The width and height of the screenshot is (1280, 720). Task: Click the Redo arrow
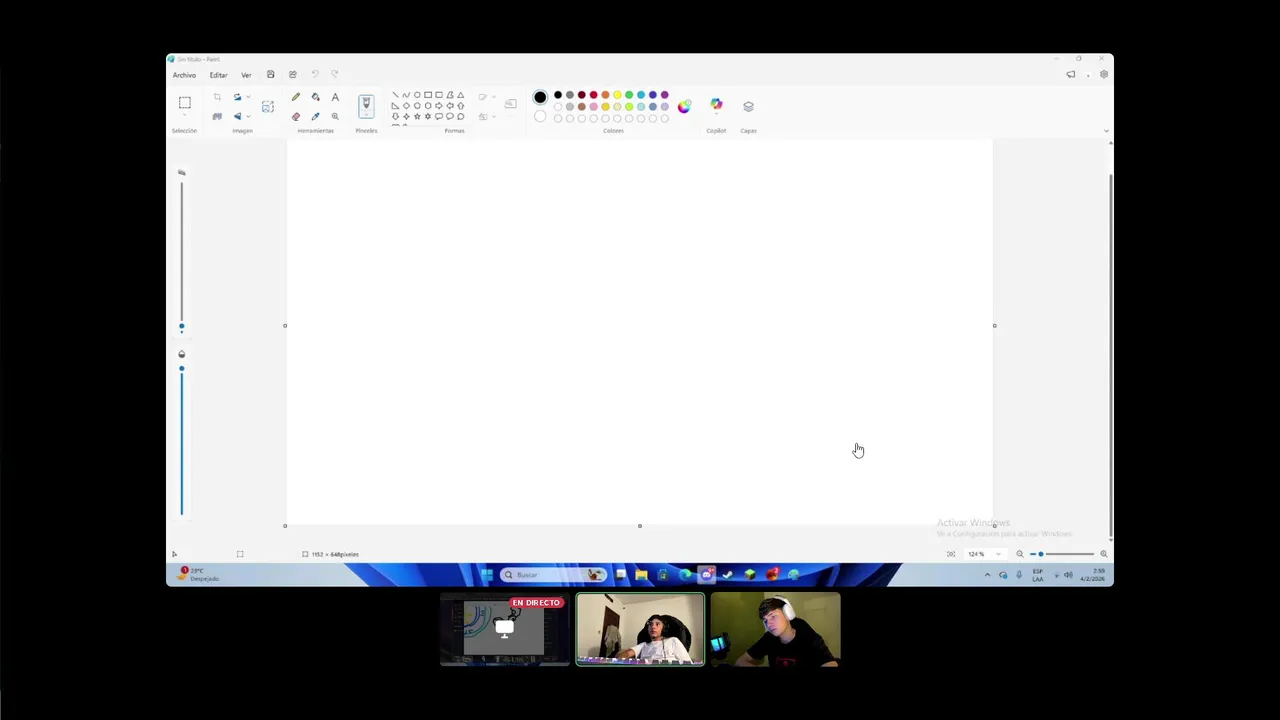coord(335,75)
